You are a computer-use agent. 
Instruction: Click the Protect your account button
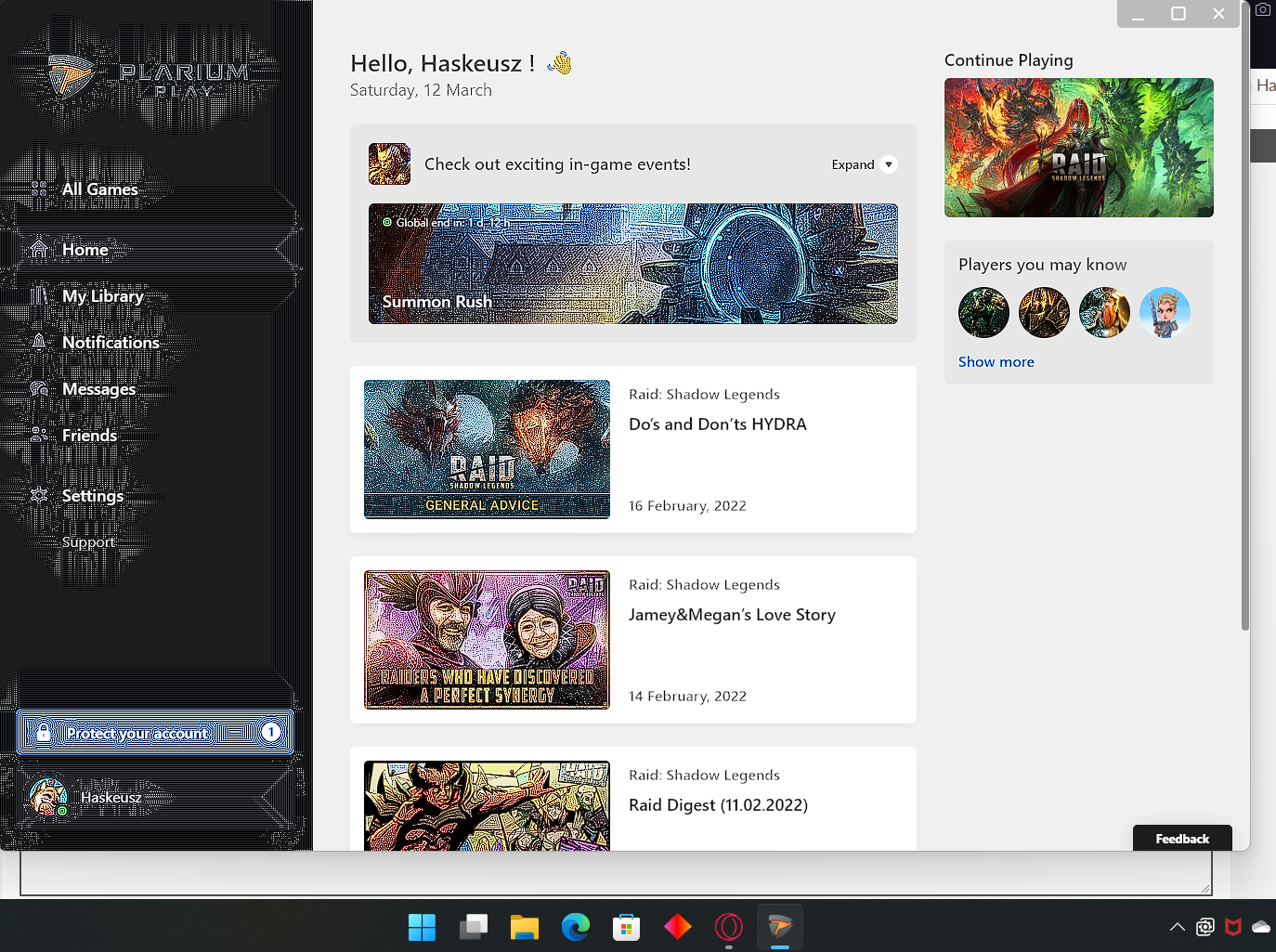point(155,733)
